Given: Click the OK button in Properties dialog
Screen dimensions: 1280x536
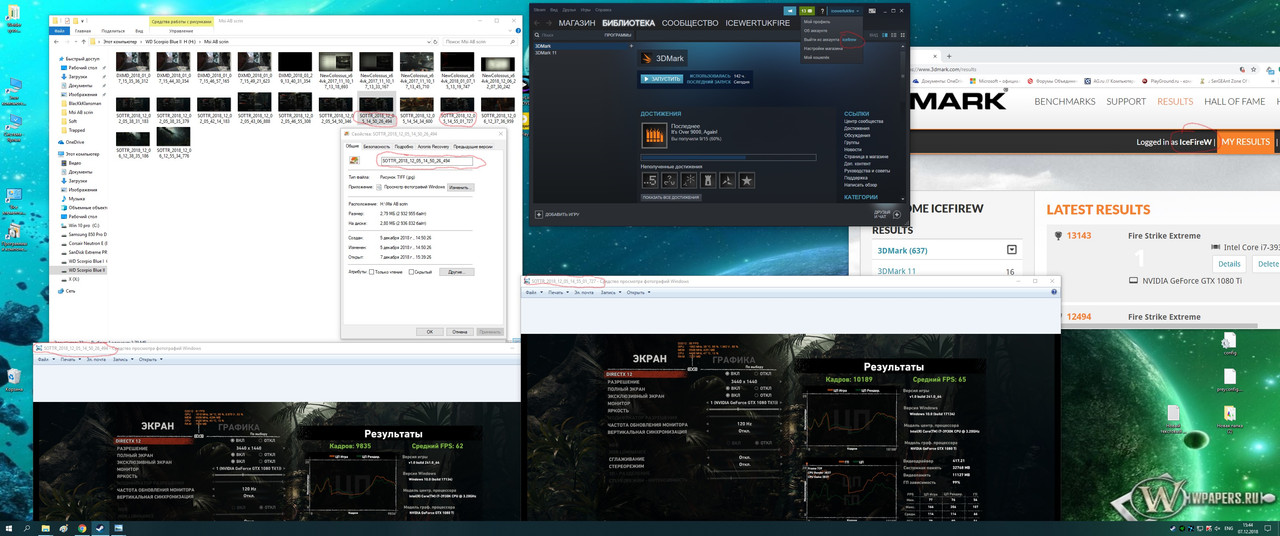Looking at the screenshot, I should point(430,331).
